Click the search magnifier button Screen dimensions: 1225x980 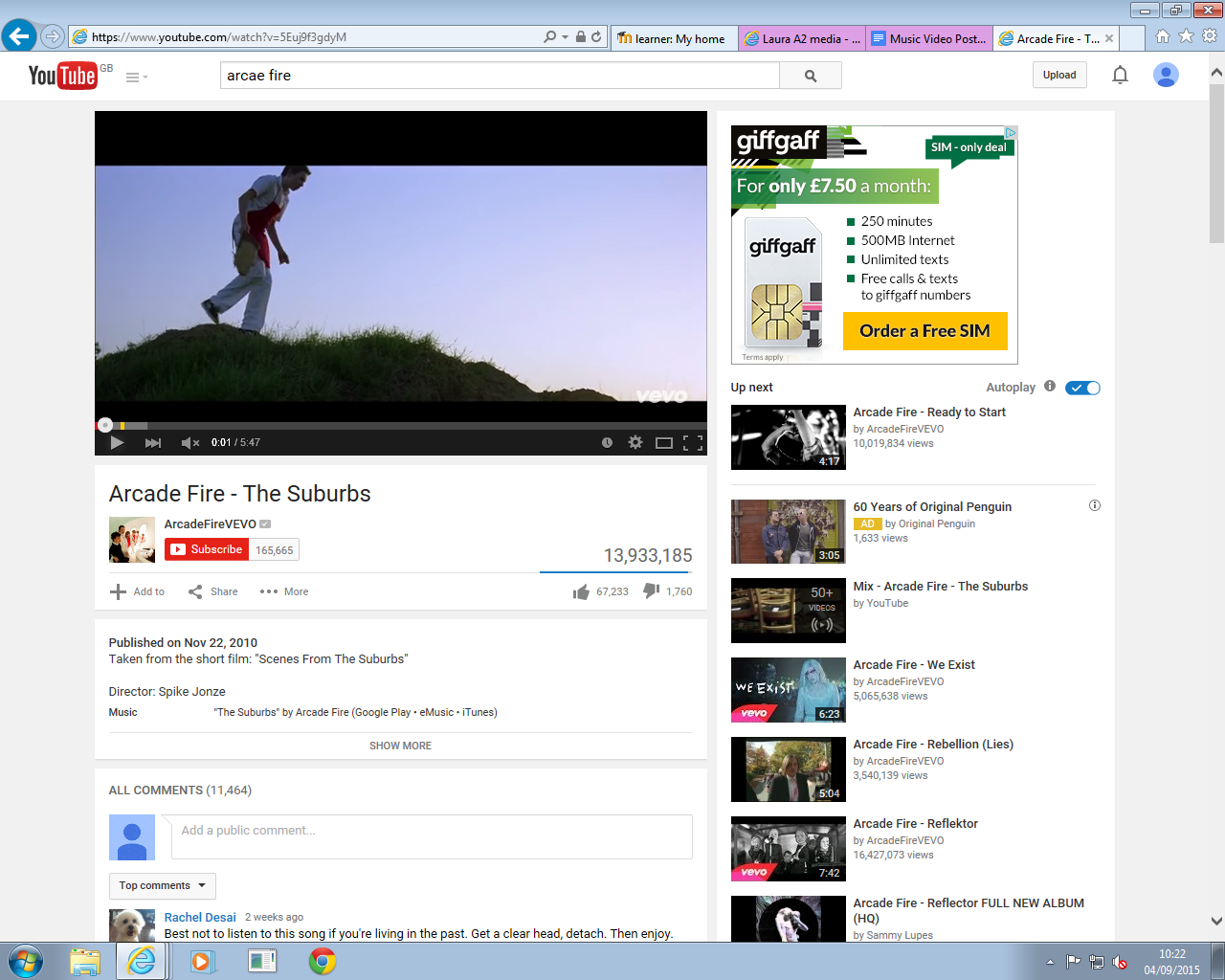tap(811, 76)
